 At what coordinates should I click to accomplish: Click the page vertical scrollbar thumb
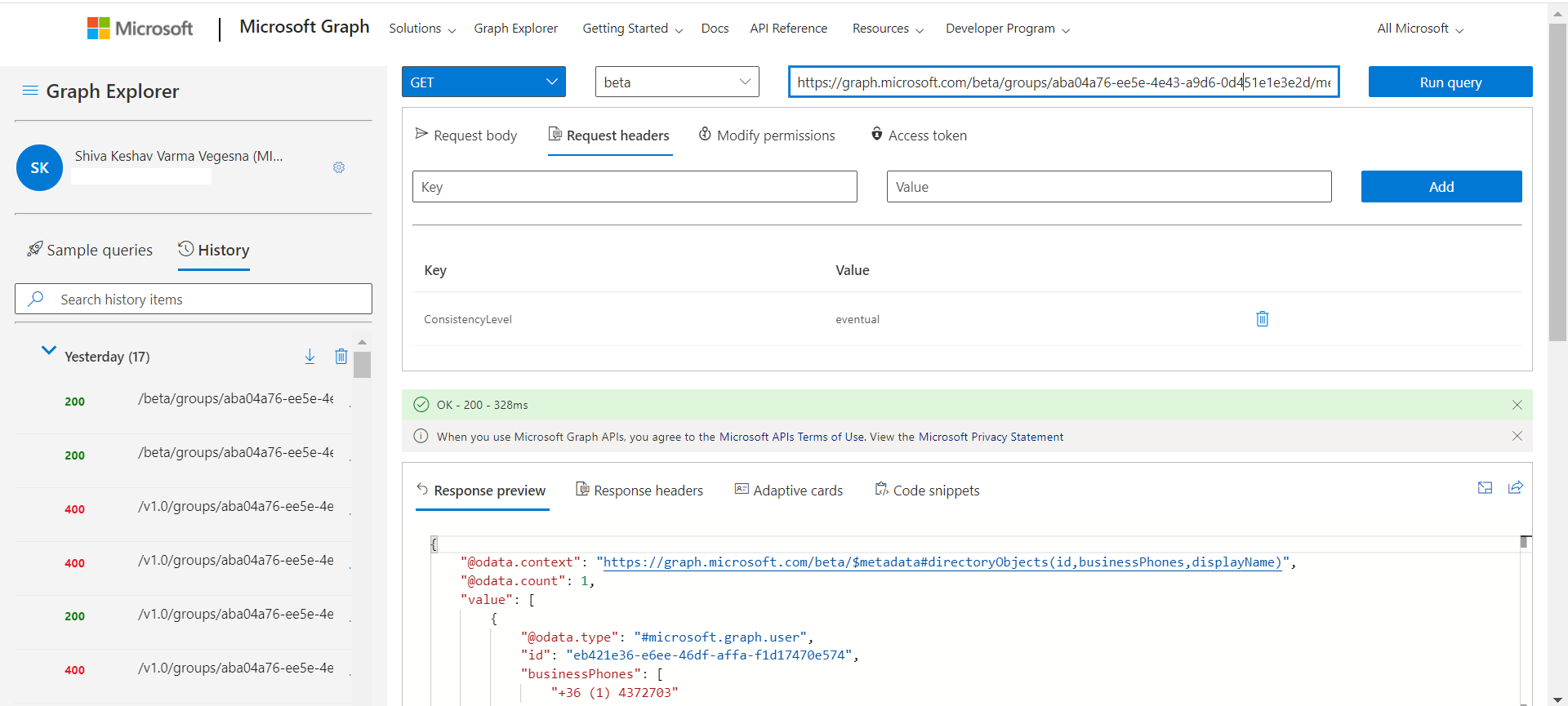[x=1557, y=181]
